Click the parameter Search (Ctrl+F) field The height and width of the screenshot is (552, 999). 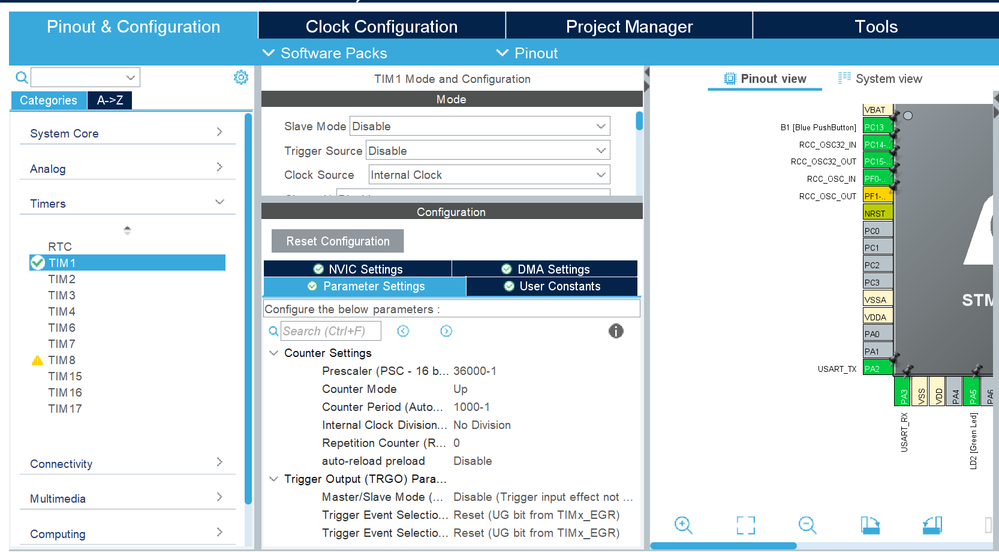[x=331, y=331]
